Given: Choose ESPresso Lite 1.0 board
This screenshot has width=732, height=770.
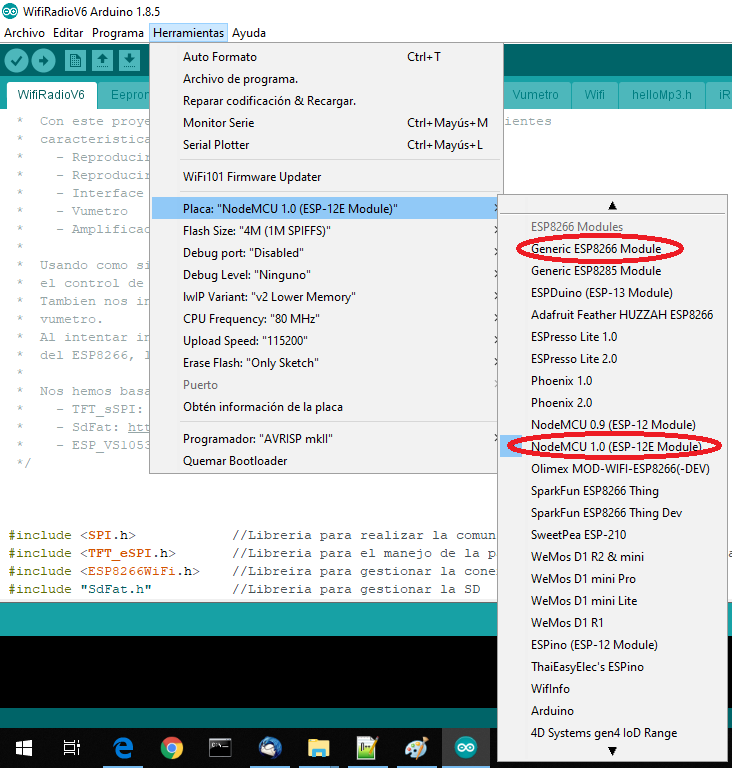Looking at the screenshot, I should (x=612, y=337).
